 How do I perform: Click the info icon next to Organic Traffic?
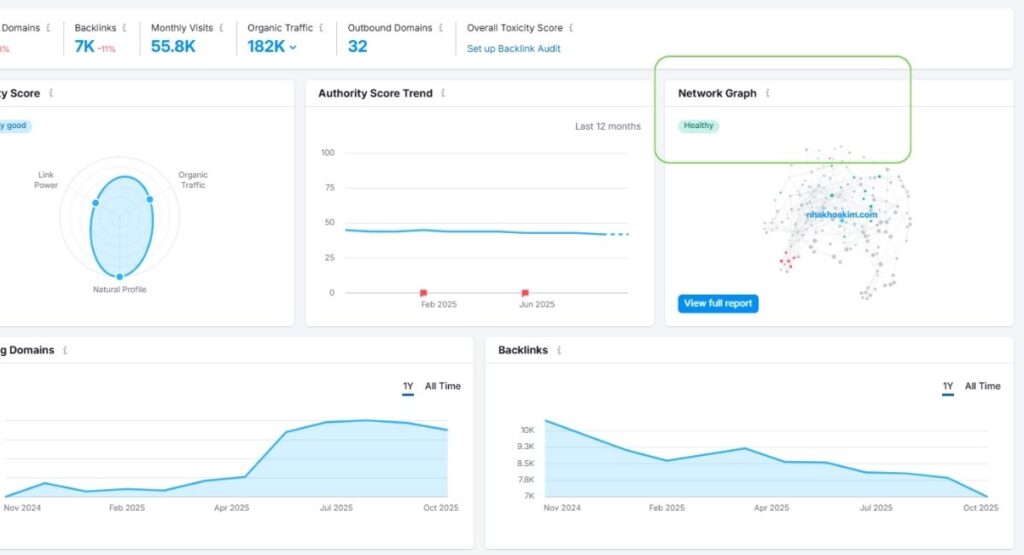322,28
